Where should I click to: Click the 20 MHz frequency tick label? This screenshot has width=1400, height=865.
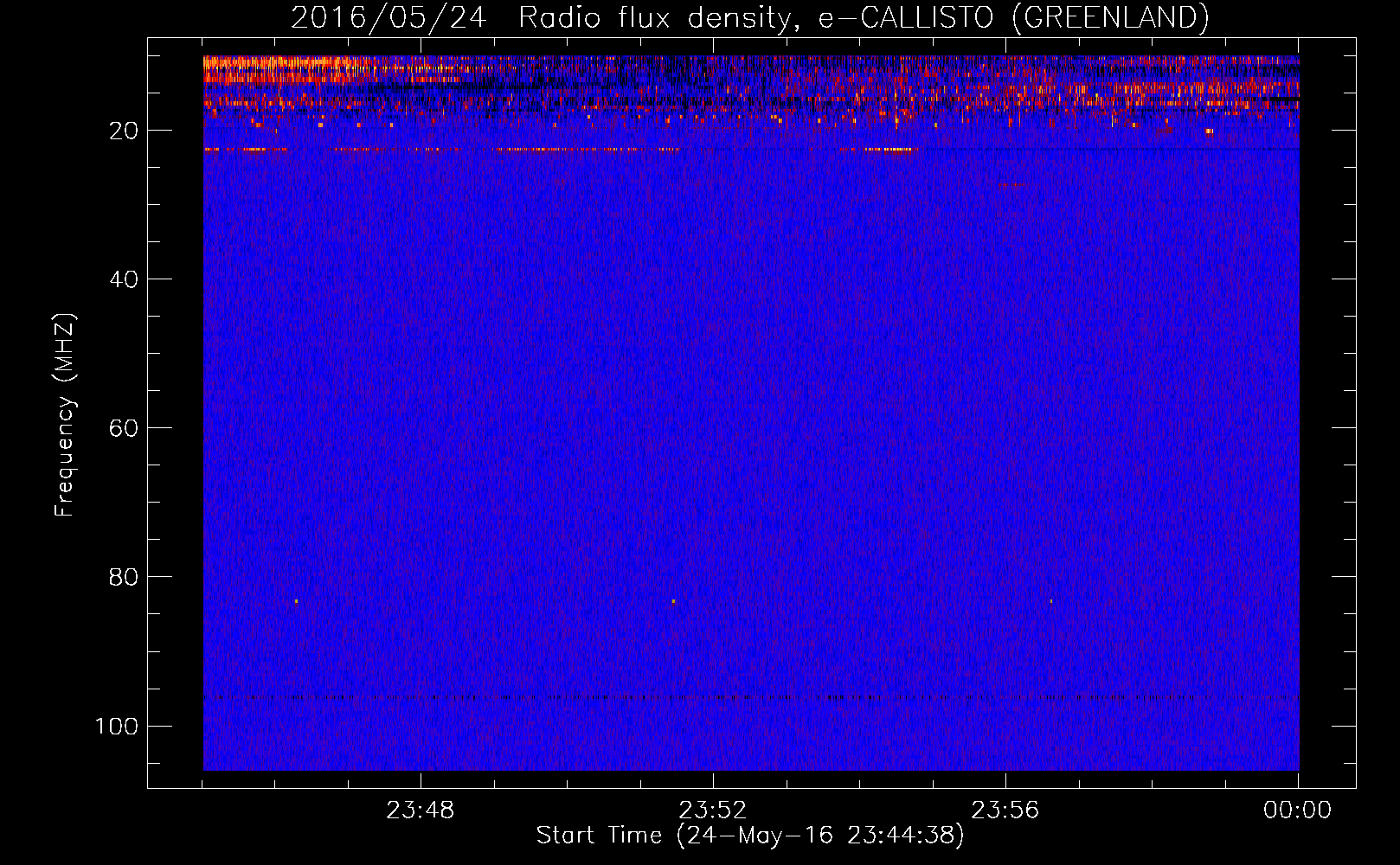point(124,131)
